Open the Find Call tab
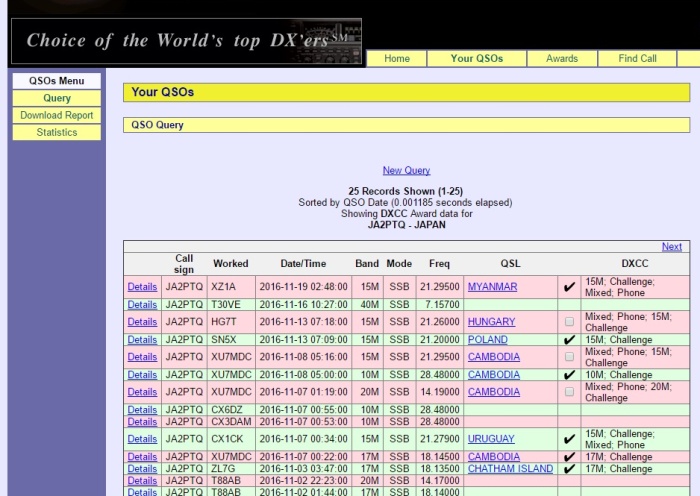700x496 pixels. [637, 58]
